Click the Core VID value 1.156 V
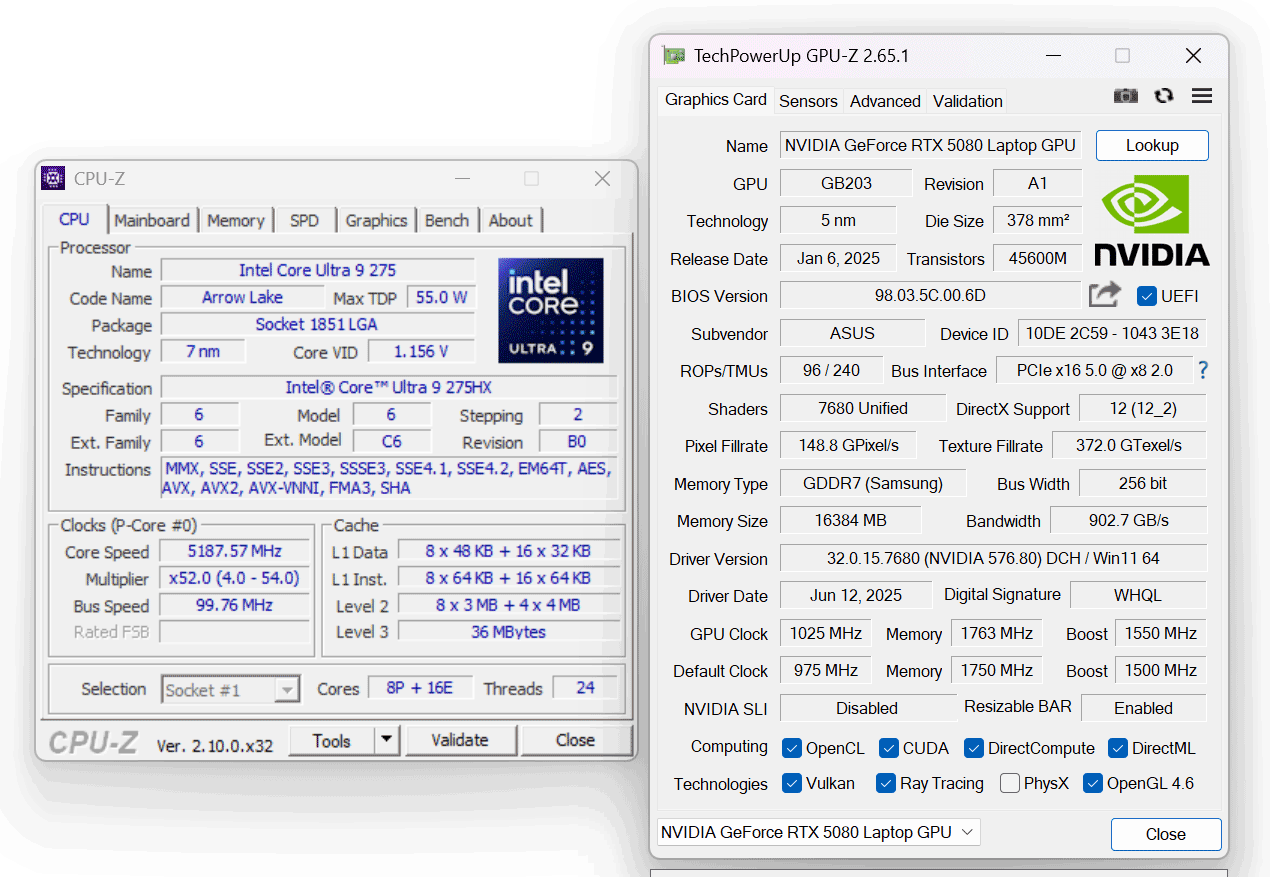 421,351
